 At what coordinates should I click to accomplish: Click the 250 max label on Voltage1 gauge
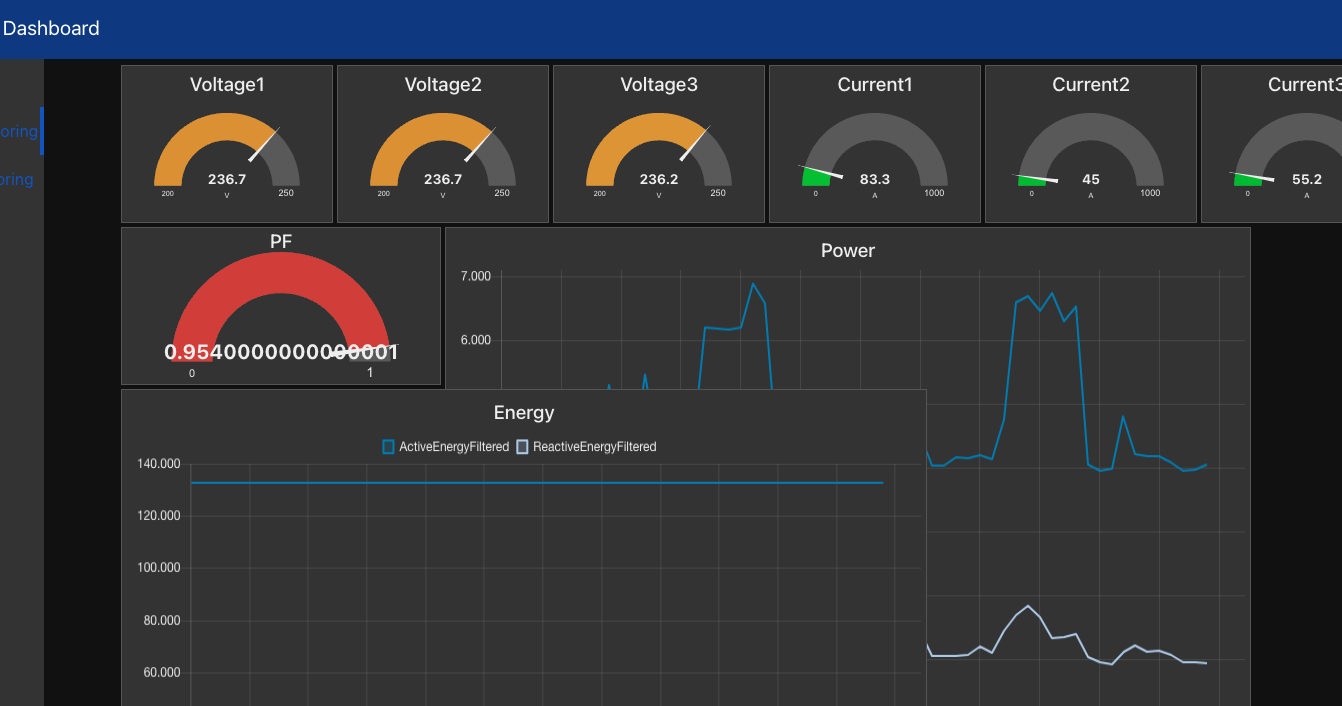click(286, 193)
